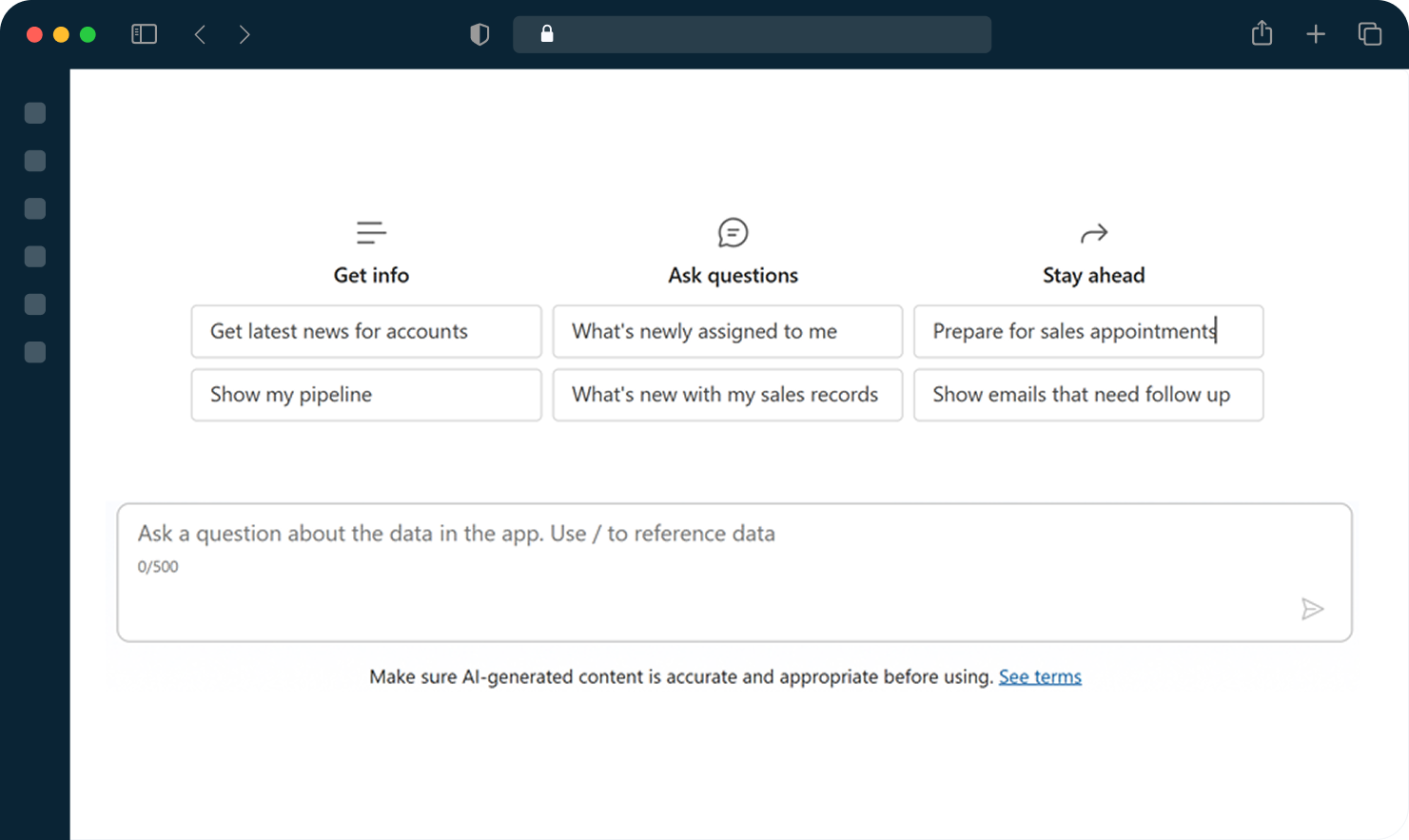Screen dimensions: 1409x840
Task: Open the privacy shield icon
Action: pos(479,34)
